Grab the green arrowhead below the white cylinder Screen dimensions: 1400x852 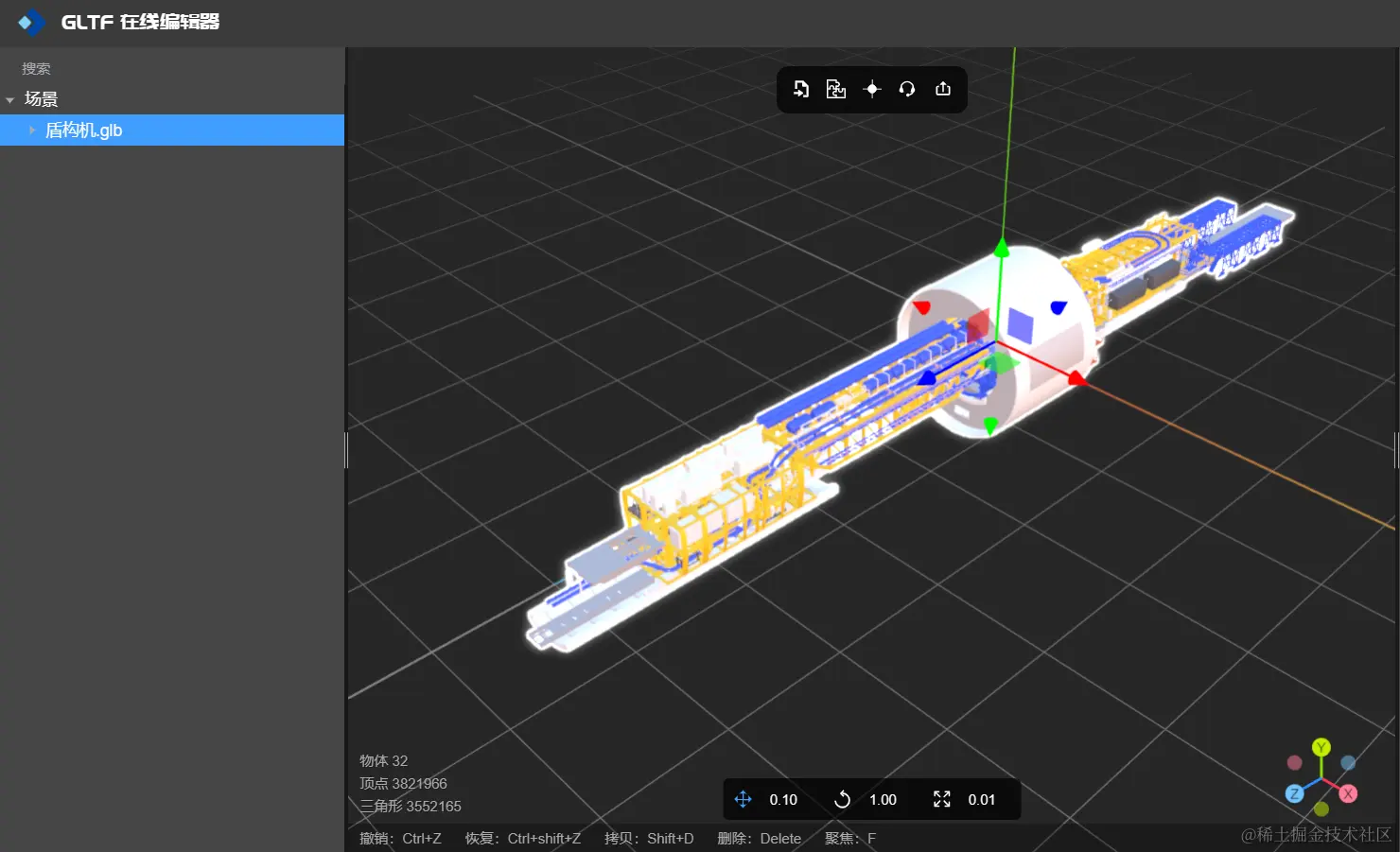click(990, 426)
